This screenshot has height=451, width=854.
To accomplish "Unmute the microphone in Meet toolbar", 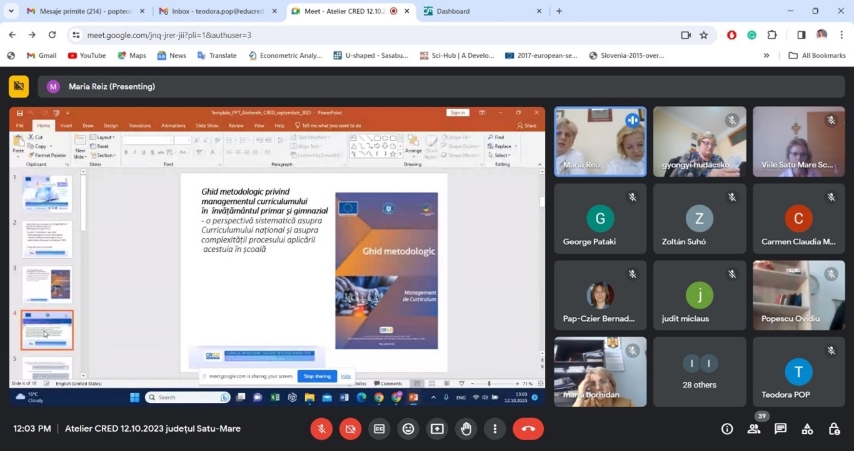I will click(x=321, y=428).
